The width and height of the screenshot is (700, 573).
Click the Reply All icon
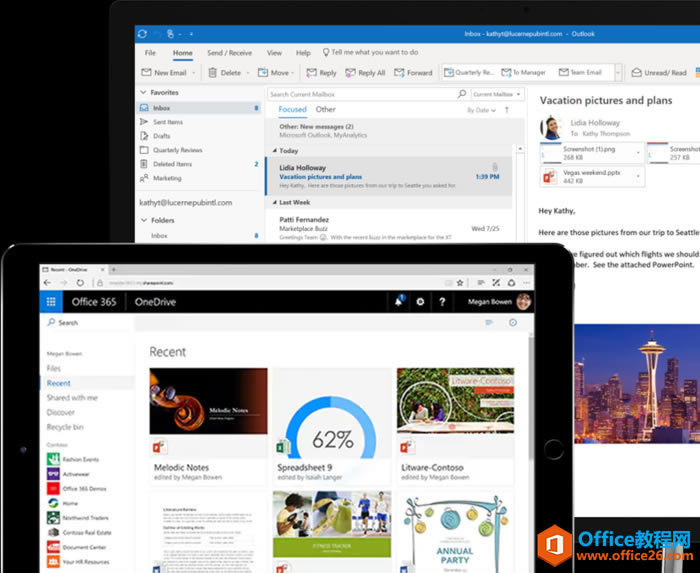[366, 73]
